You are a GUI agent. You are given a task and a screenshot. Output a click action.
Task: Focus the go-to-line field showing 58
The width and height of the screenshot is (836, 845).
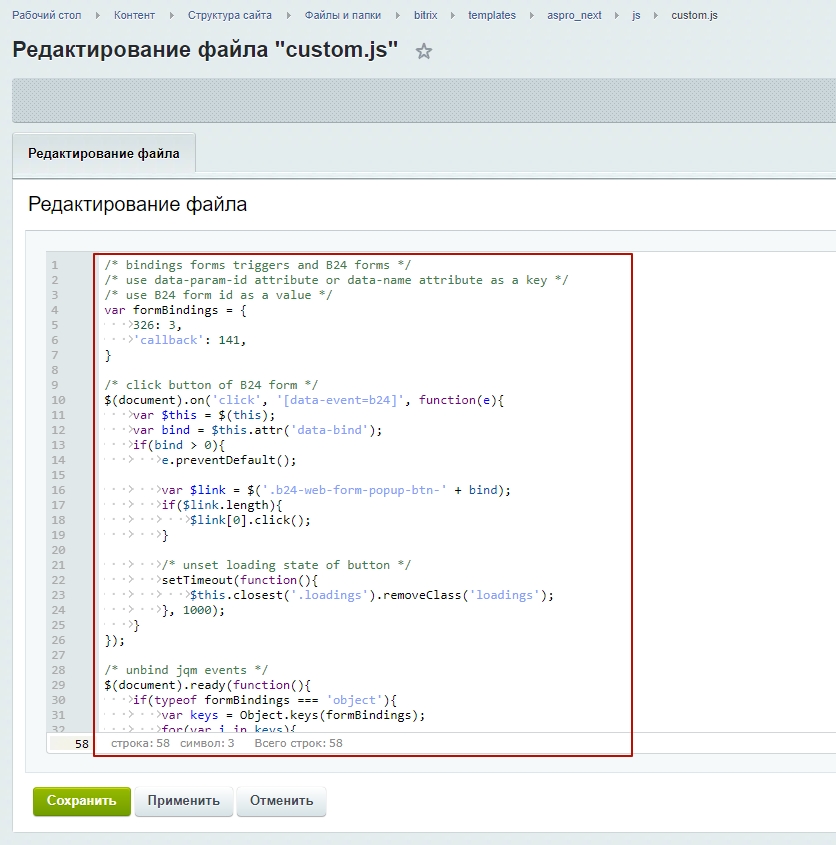point(70,744)
